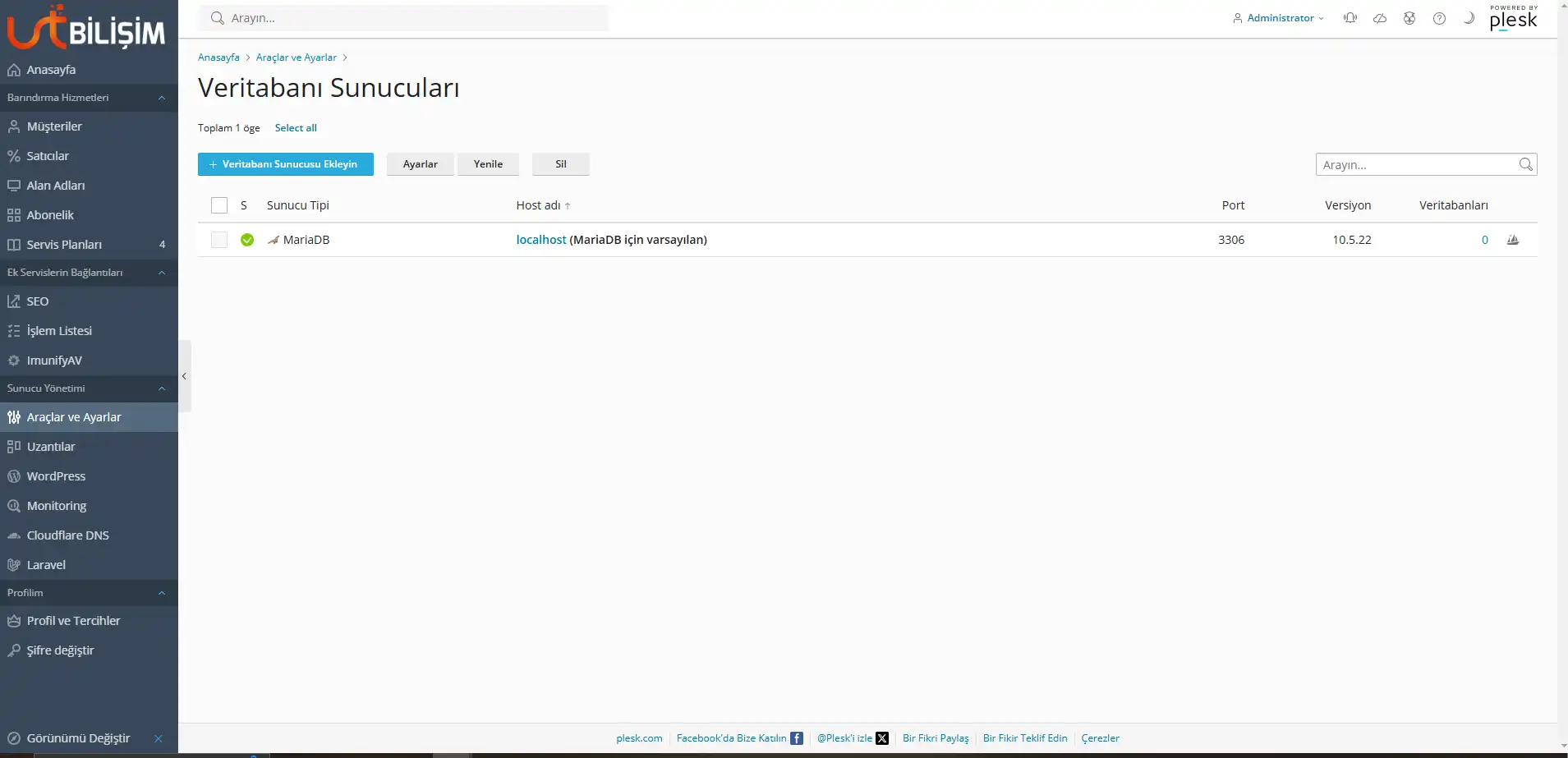
Task: Open phpMyAdmin via the sailboat icon
Action: 1514,240
